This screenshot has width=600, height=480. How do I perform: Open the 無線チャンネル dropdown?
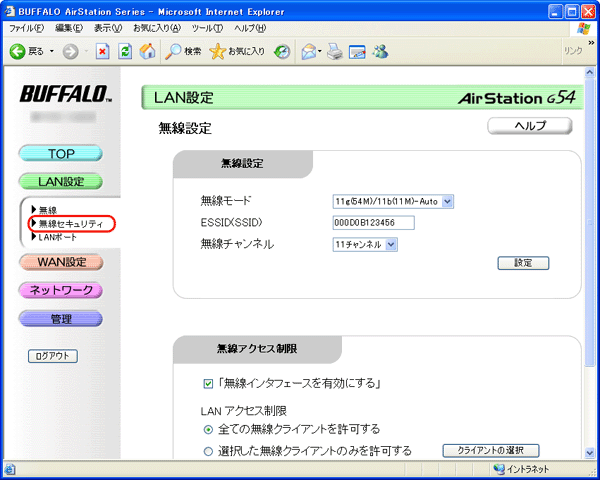tap(365, 245)
